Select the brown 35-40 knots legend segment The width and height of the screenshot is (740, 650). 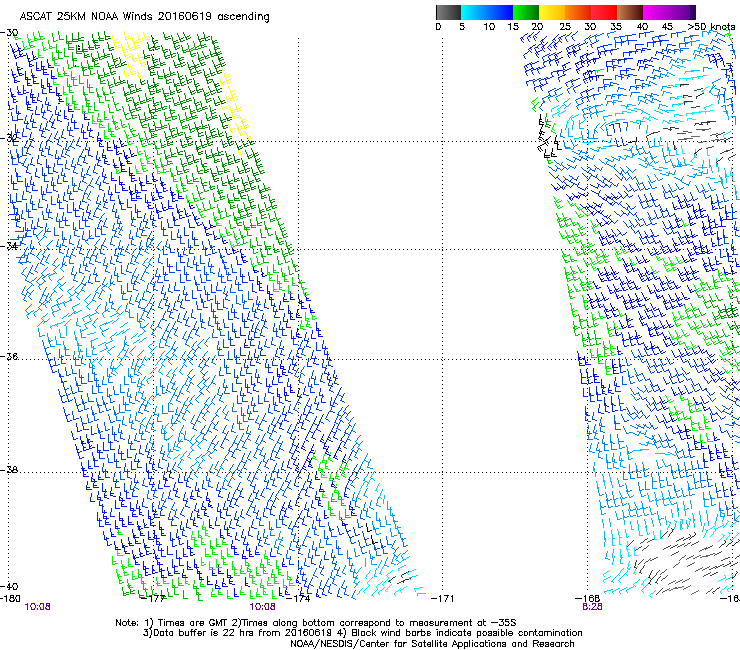(x=630, y=12)
